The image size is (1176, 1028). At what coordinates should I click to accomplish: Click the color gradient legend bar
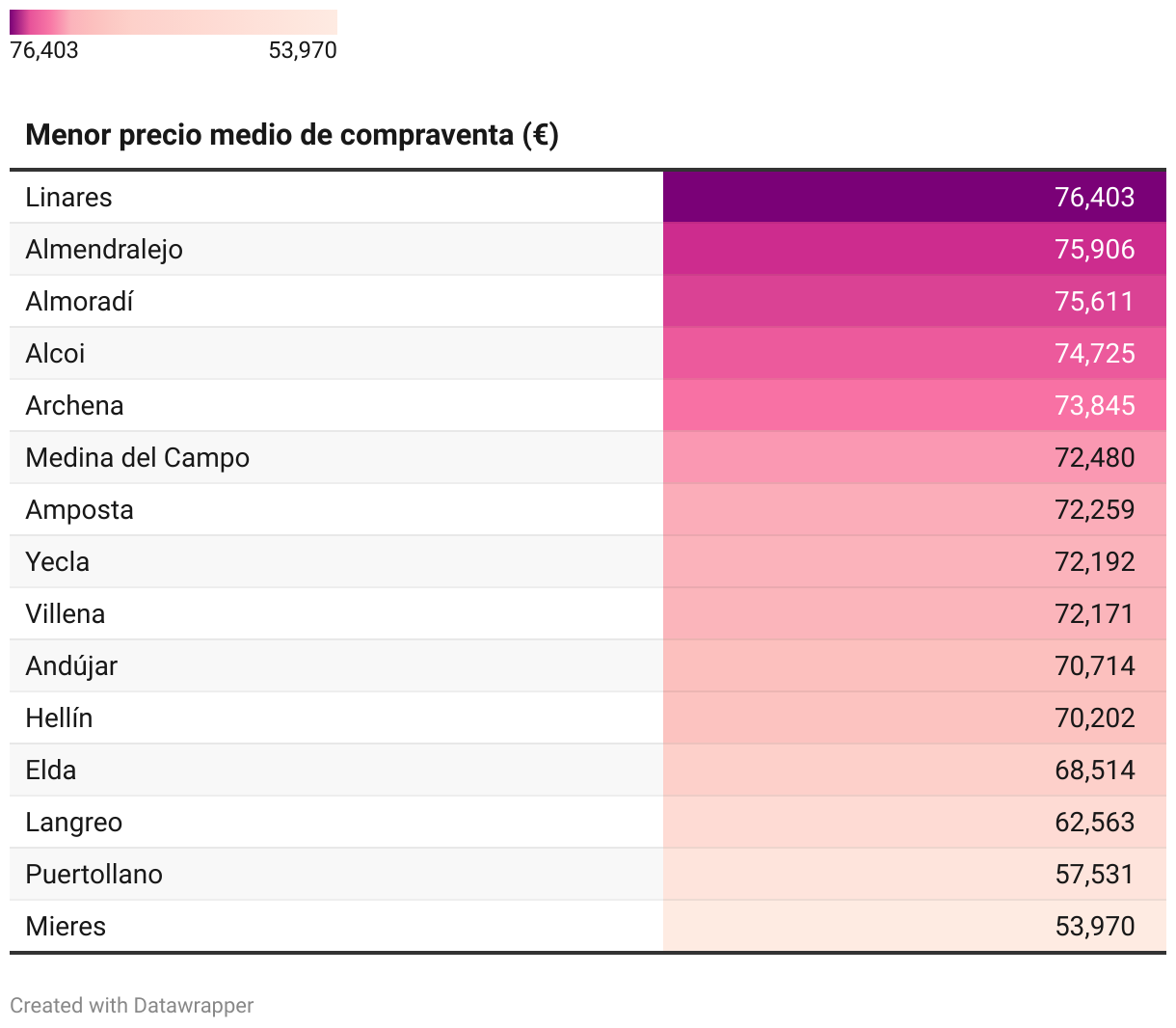pos(174,22)
